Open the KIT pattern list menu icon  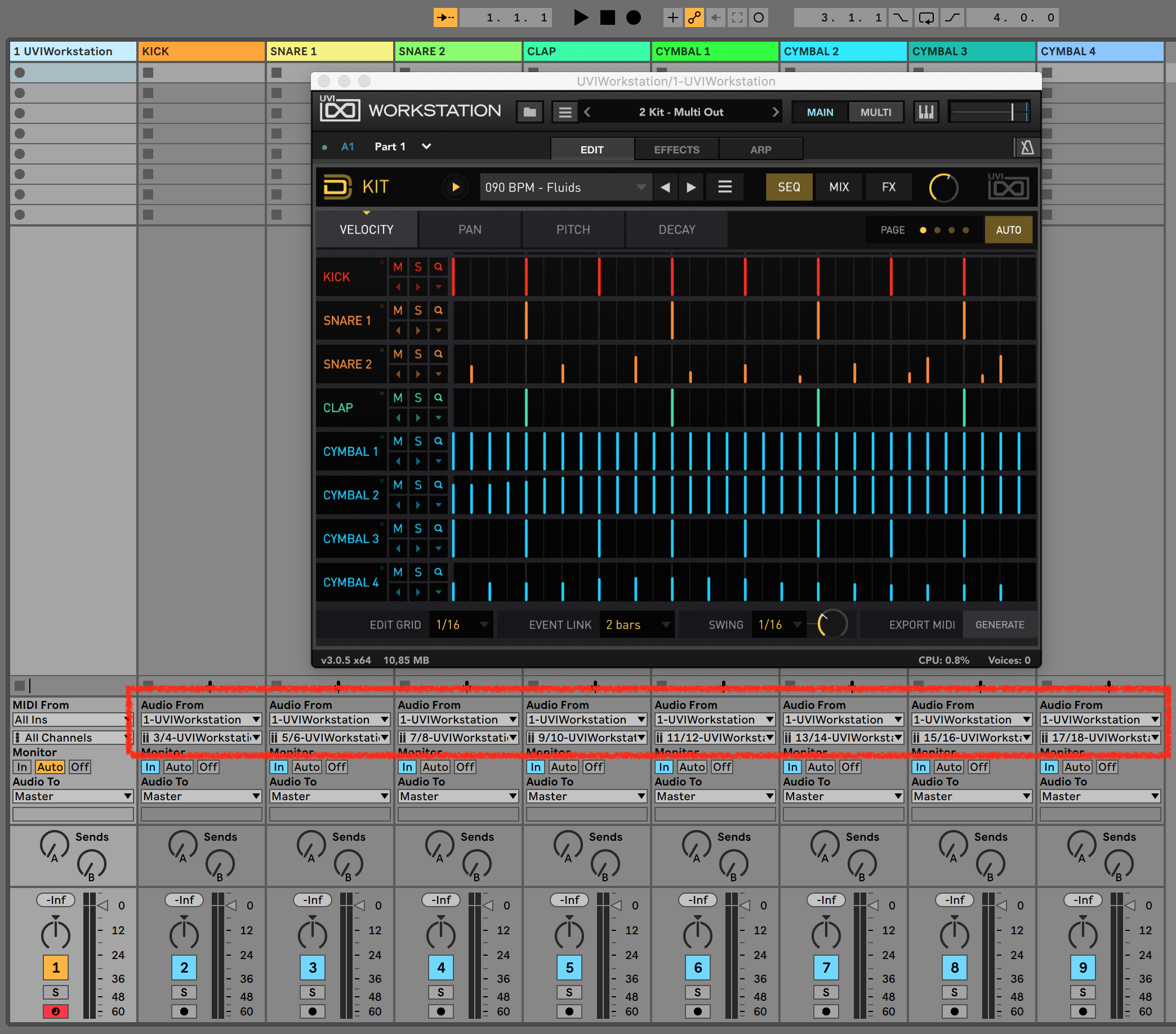724,187
